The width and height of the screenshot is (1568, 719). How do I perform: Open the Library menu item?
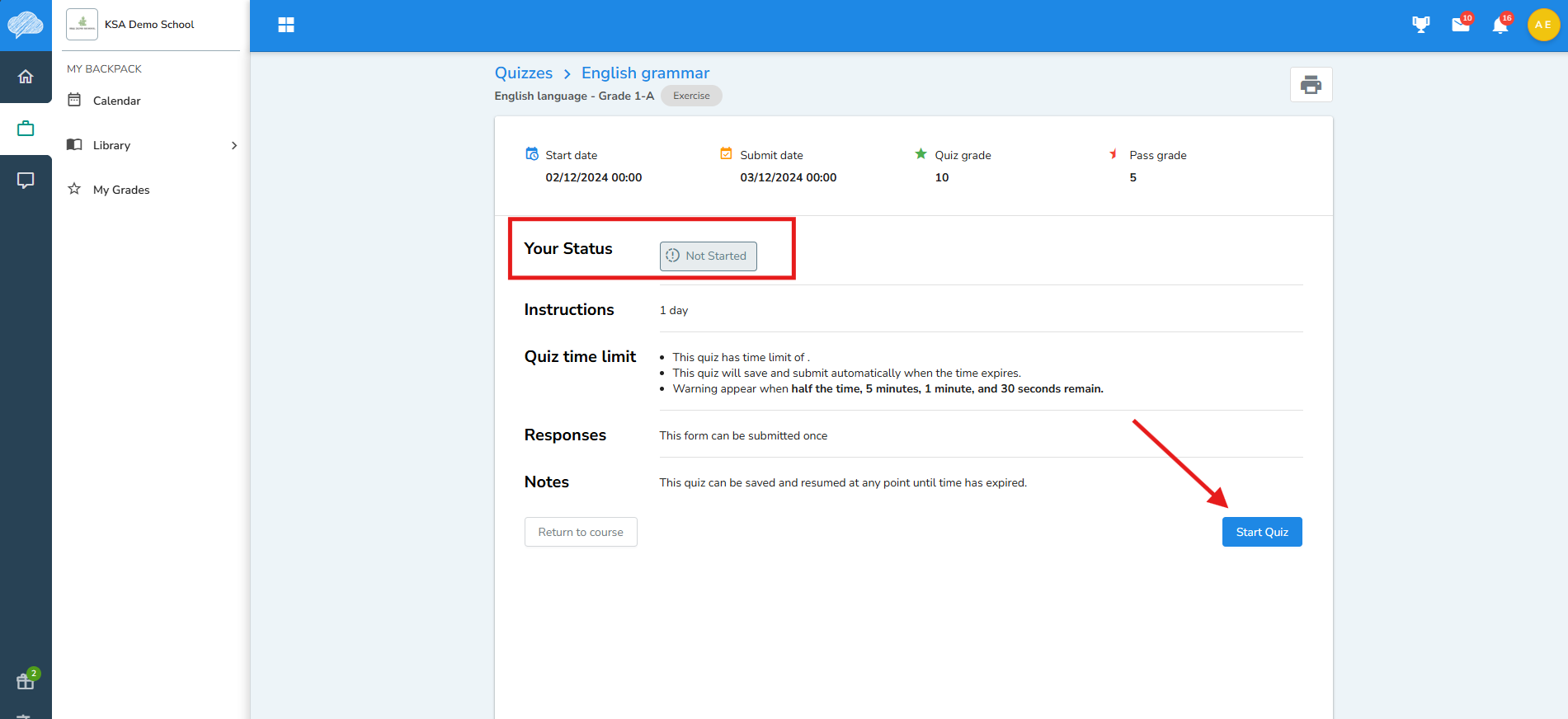[x=149, y=145]
